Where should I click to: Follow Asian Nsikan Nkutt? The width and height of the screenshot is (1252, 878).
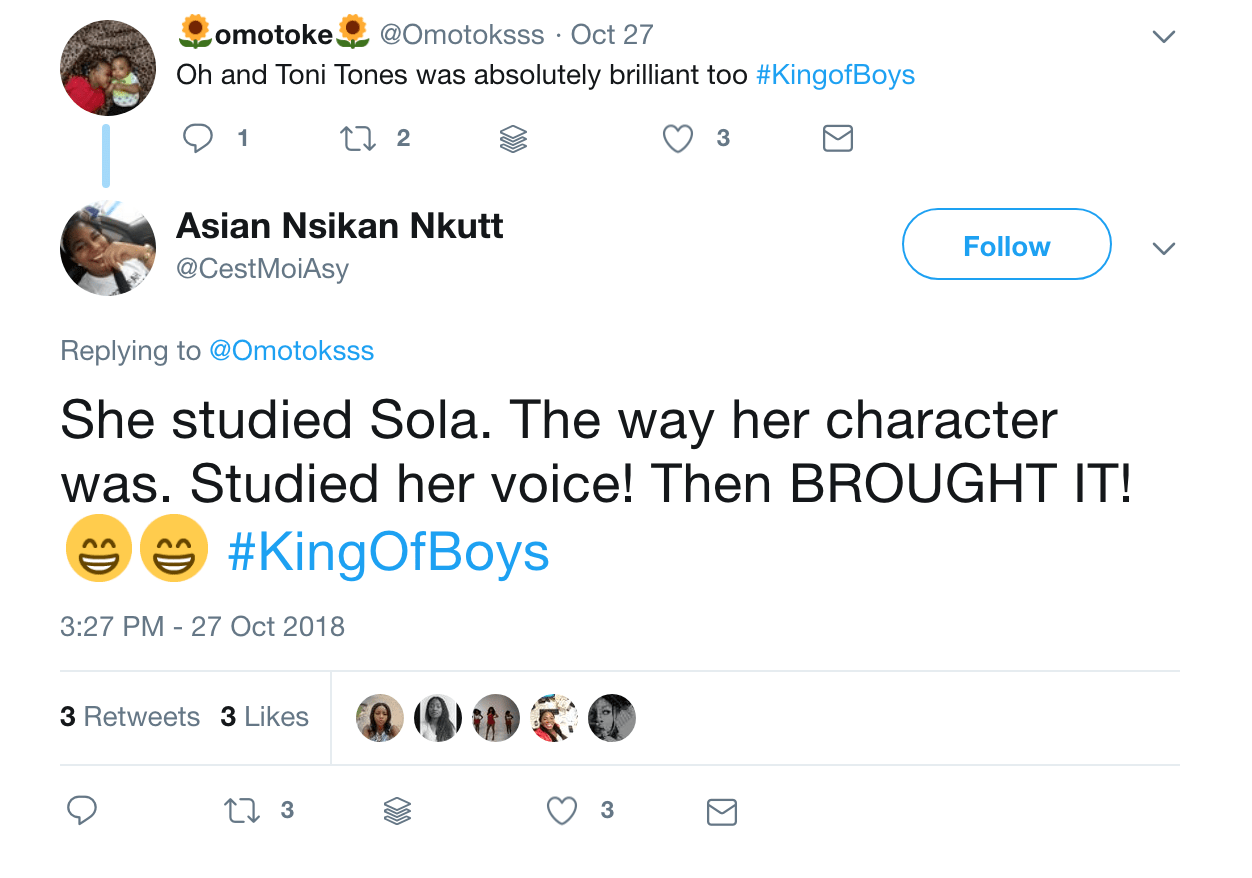[1006, 246]
